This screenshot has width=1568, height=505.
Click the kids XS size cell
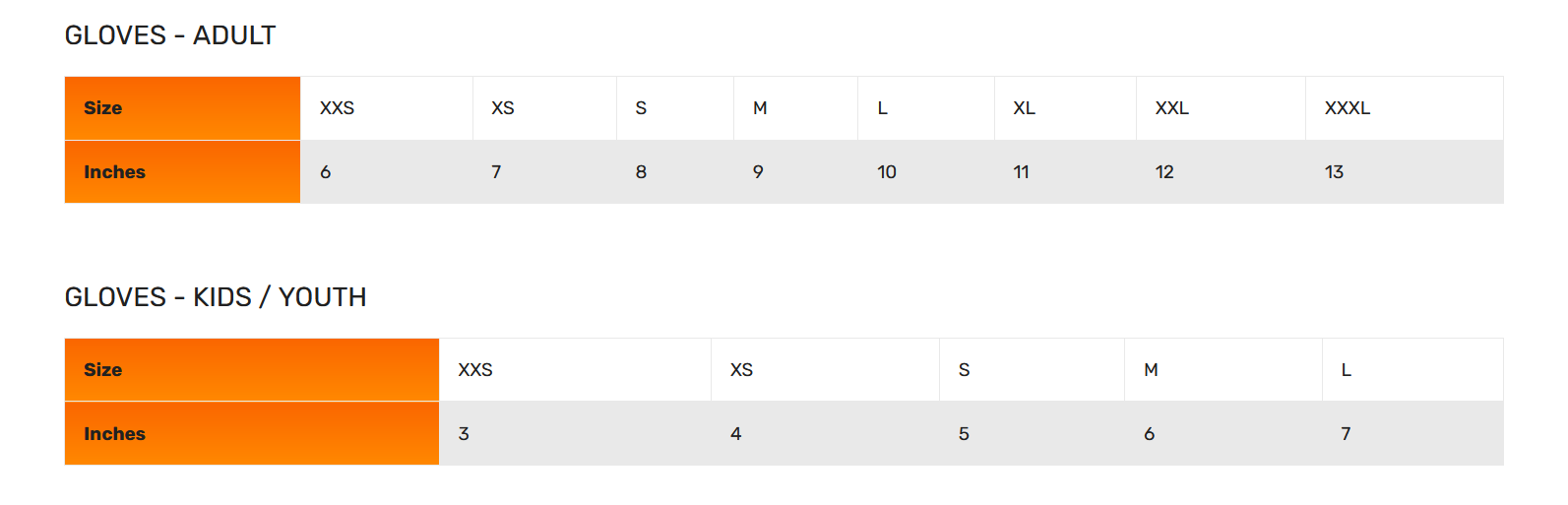click(825, 370)
